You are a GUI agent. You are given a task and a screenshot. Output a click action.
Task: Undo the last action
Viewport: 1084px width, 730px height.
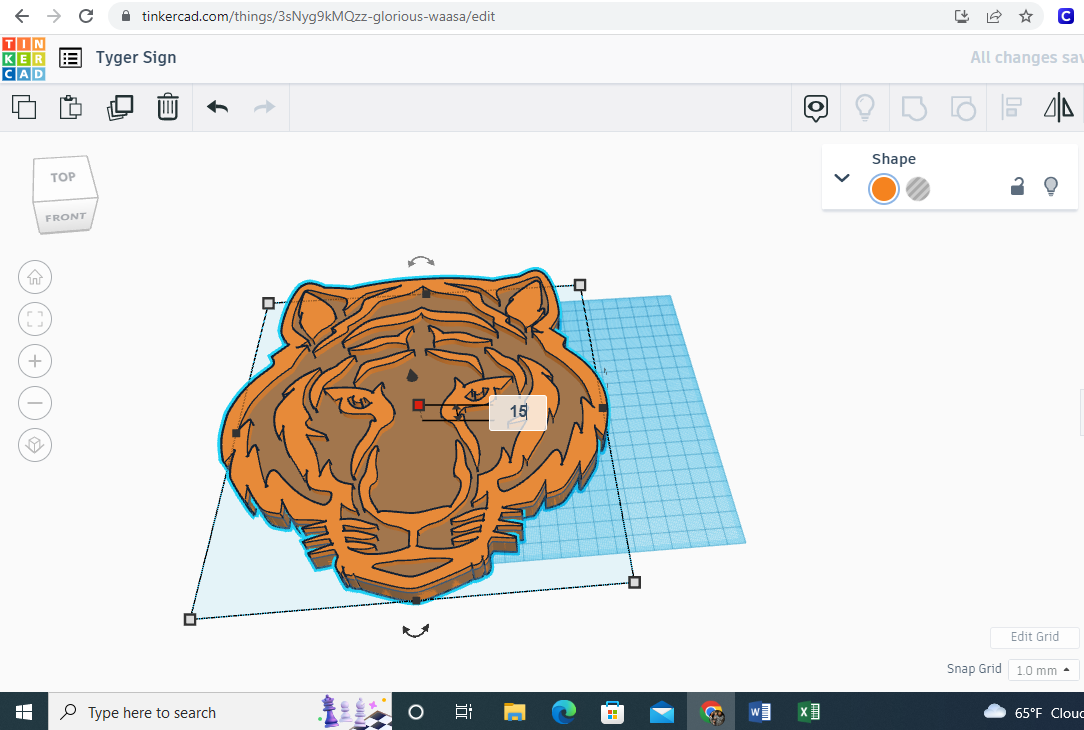[218, 107]
